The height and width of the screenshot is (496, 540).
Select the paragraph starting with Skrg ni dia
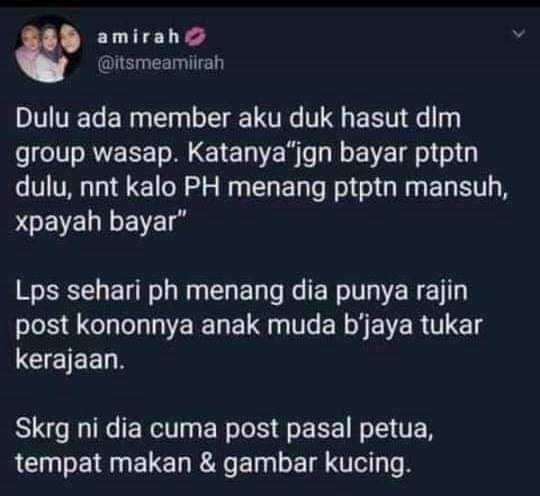click(x=224, y=446)
